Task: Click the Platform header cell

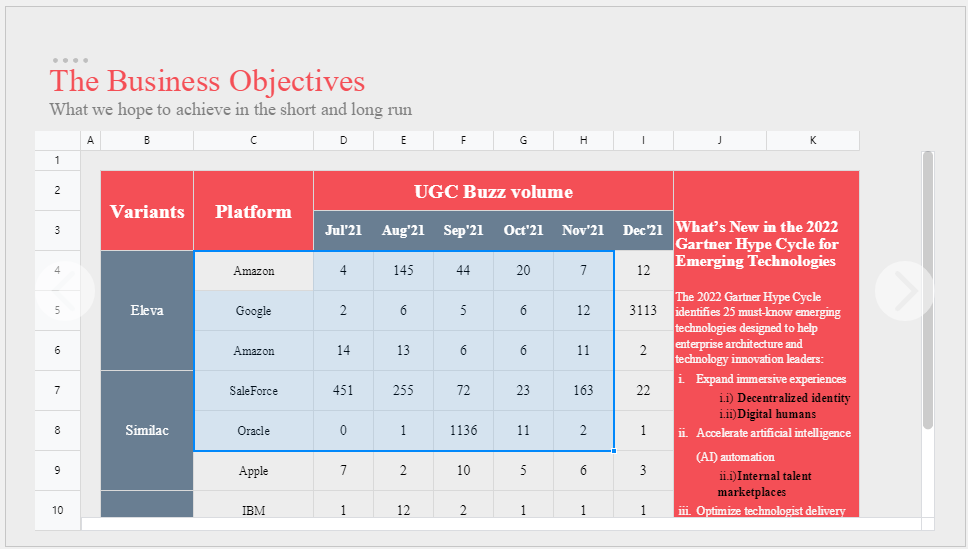Action: [253, 211]
